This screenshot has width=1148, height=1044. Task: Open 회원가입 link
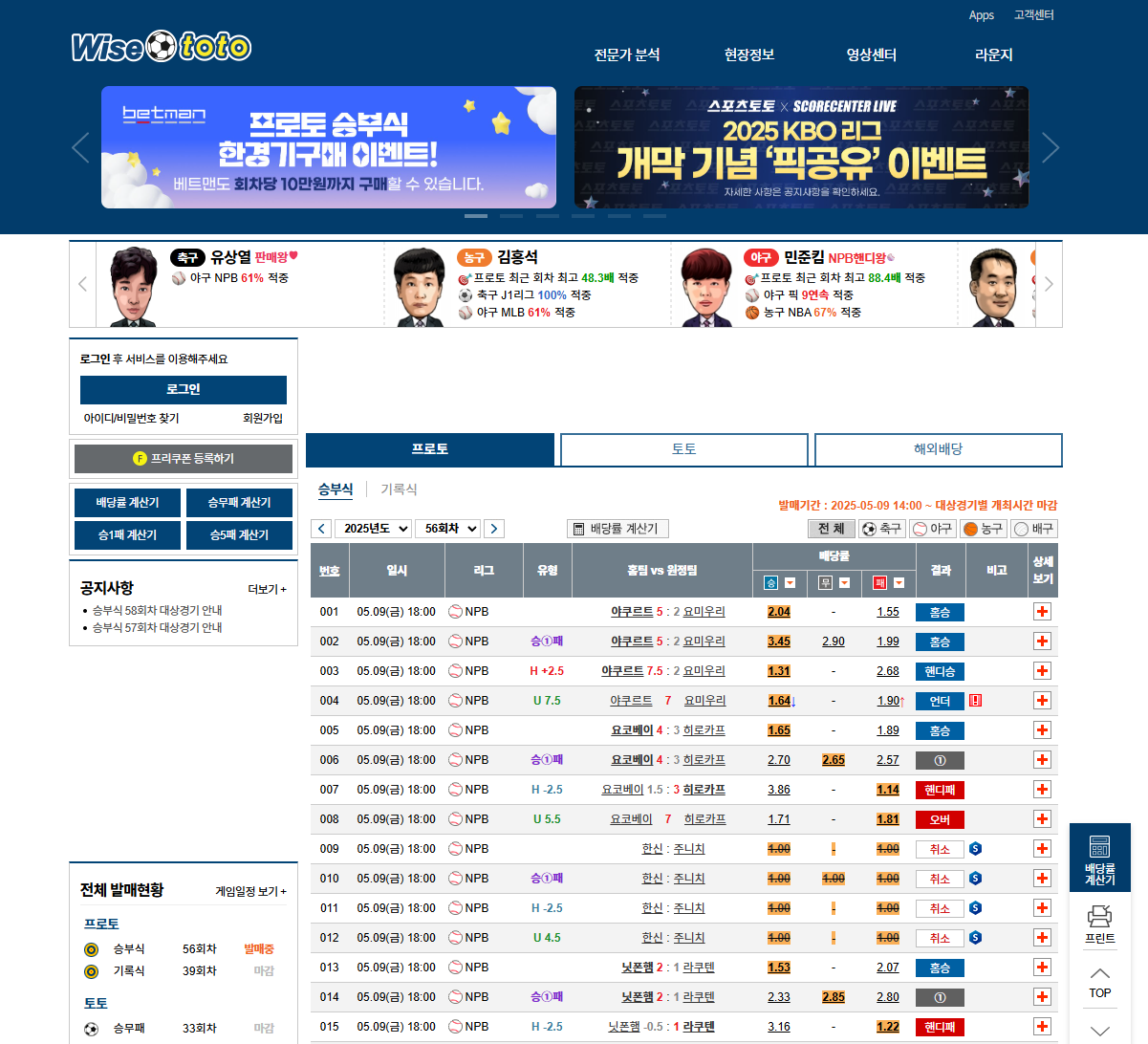point(263,419)
